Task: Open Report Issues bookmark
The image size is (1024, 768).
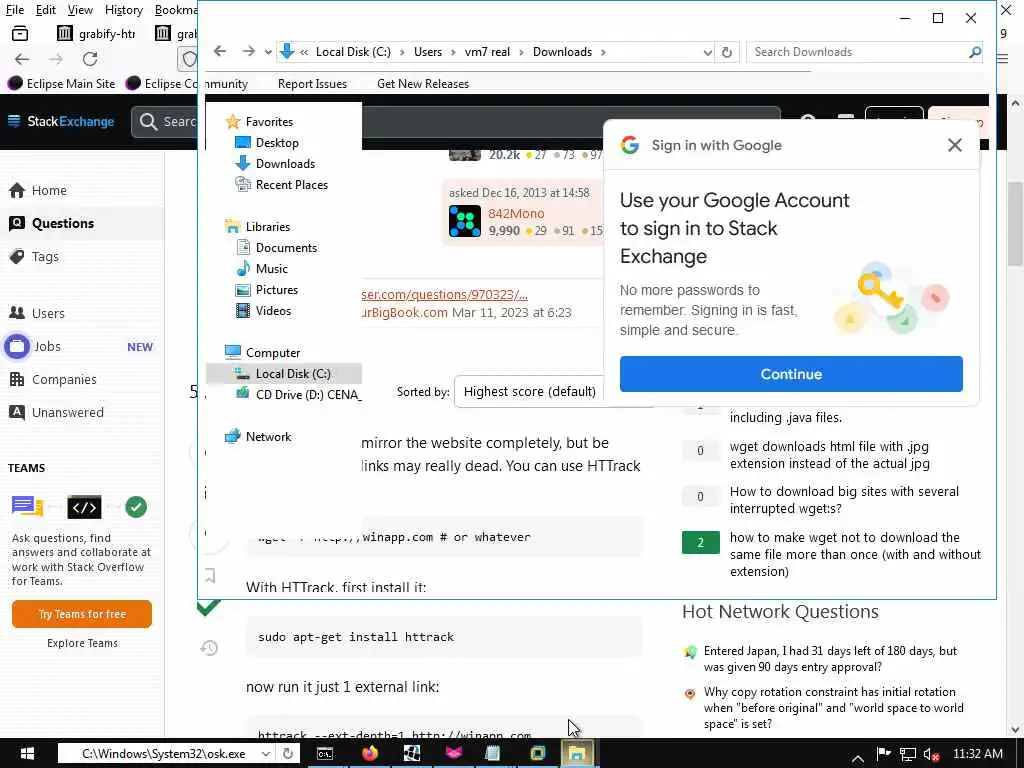Action: click(312, 84)
